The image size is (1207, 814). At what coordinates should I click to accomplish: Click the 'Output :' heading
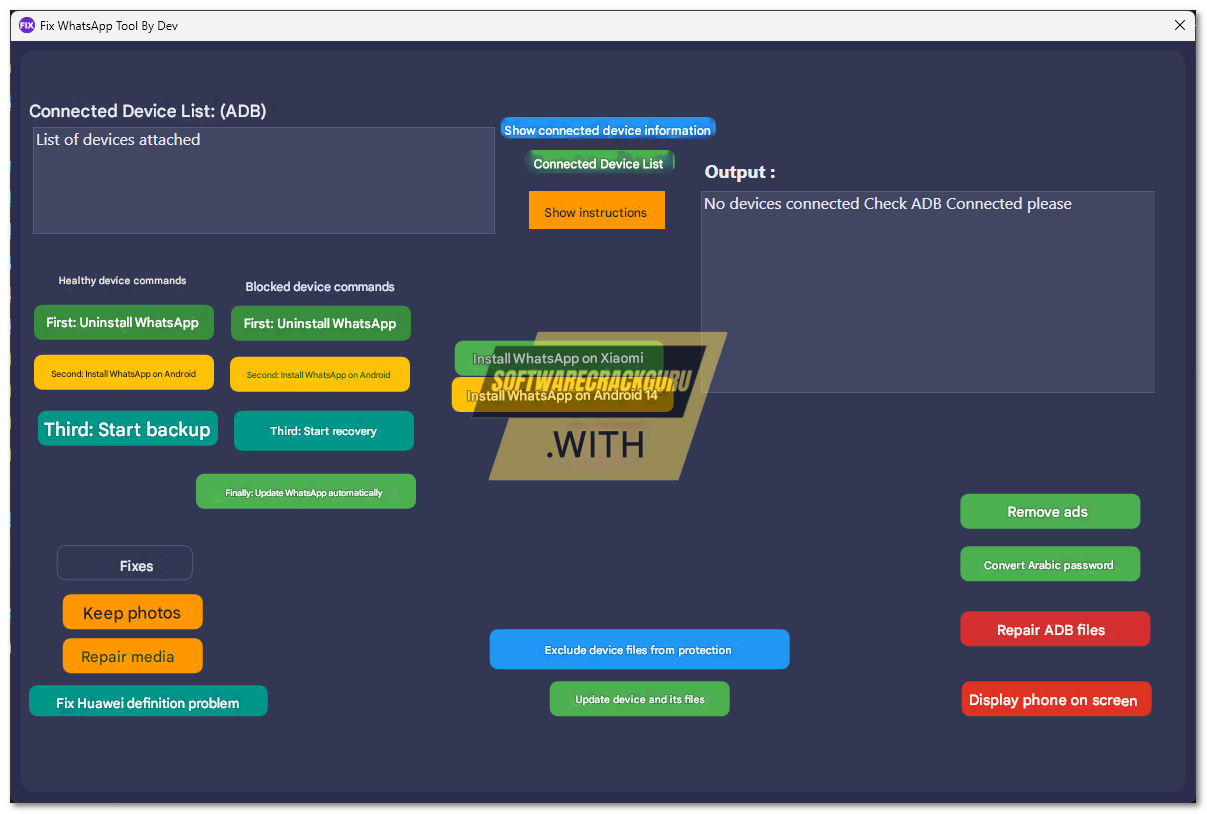(740, 172)
